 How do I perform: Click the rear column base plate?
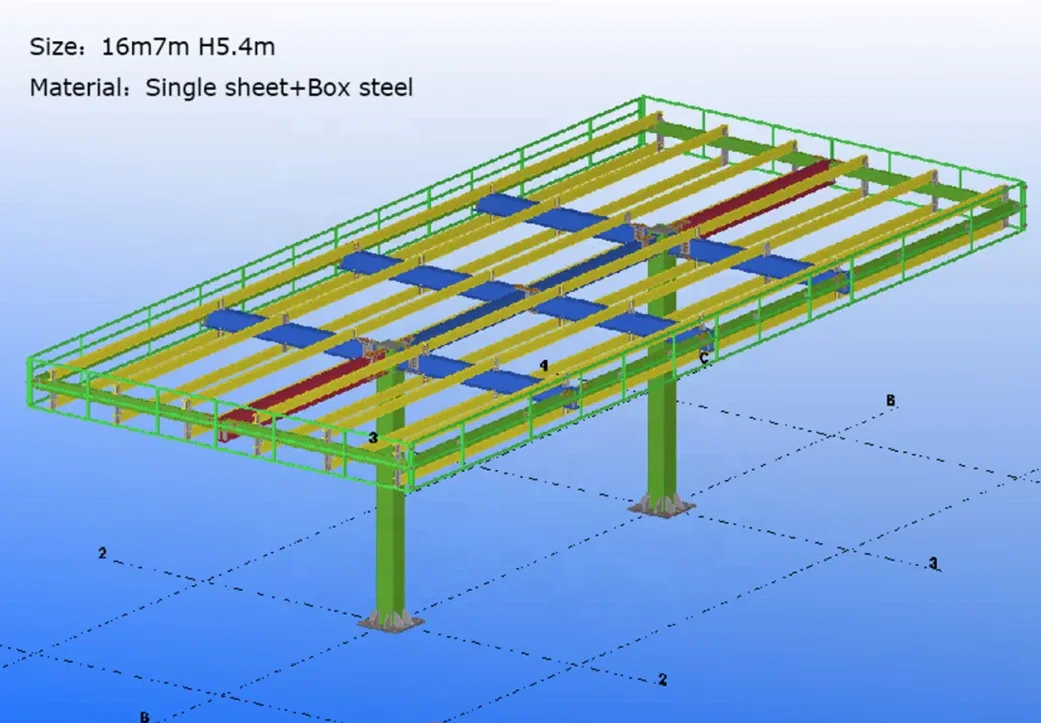point(660,510)
